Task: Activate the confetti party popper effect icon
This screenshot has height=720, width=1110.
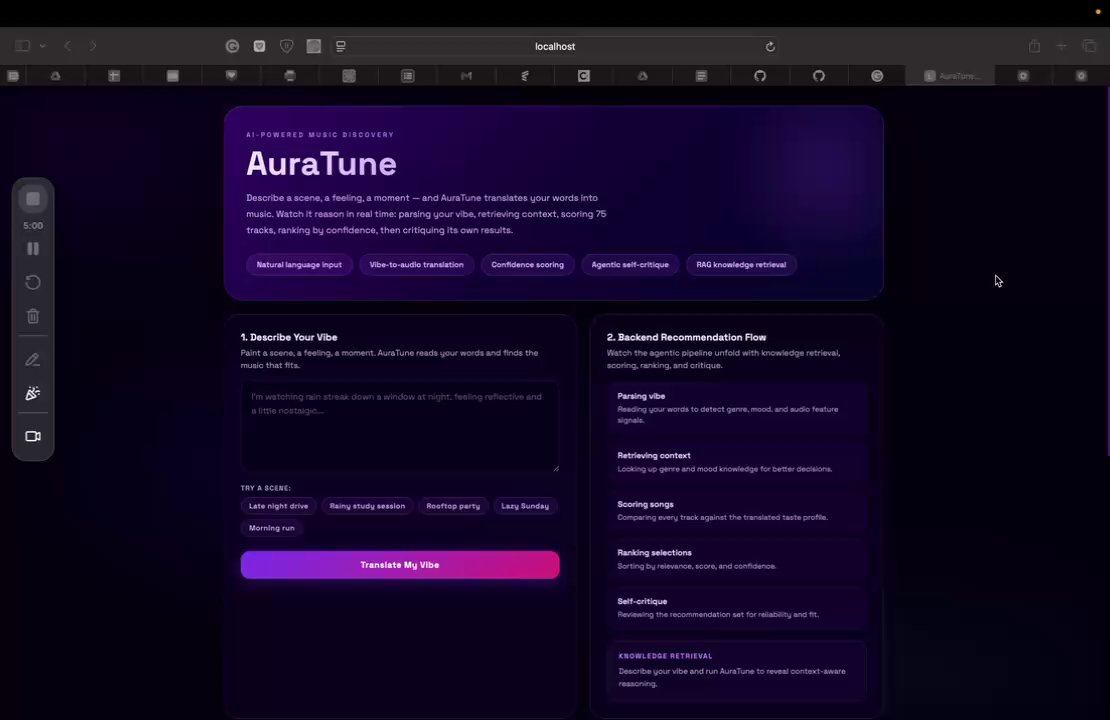Action: coord(33,394)
